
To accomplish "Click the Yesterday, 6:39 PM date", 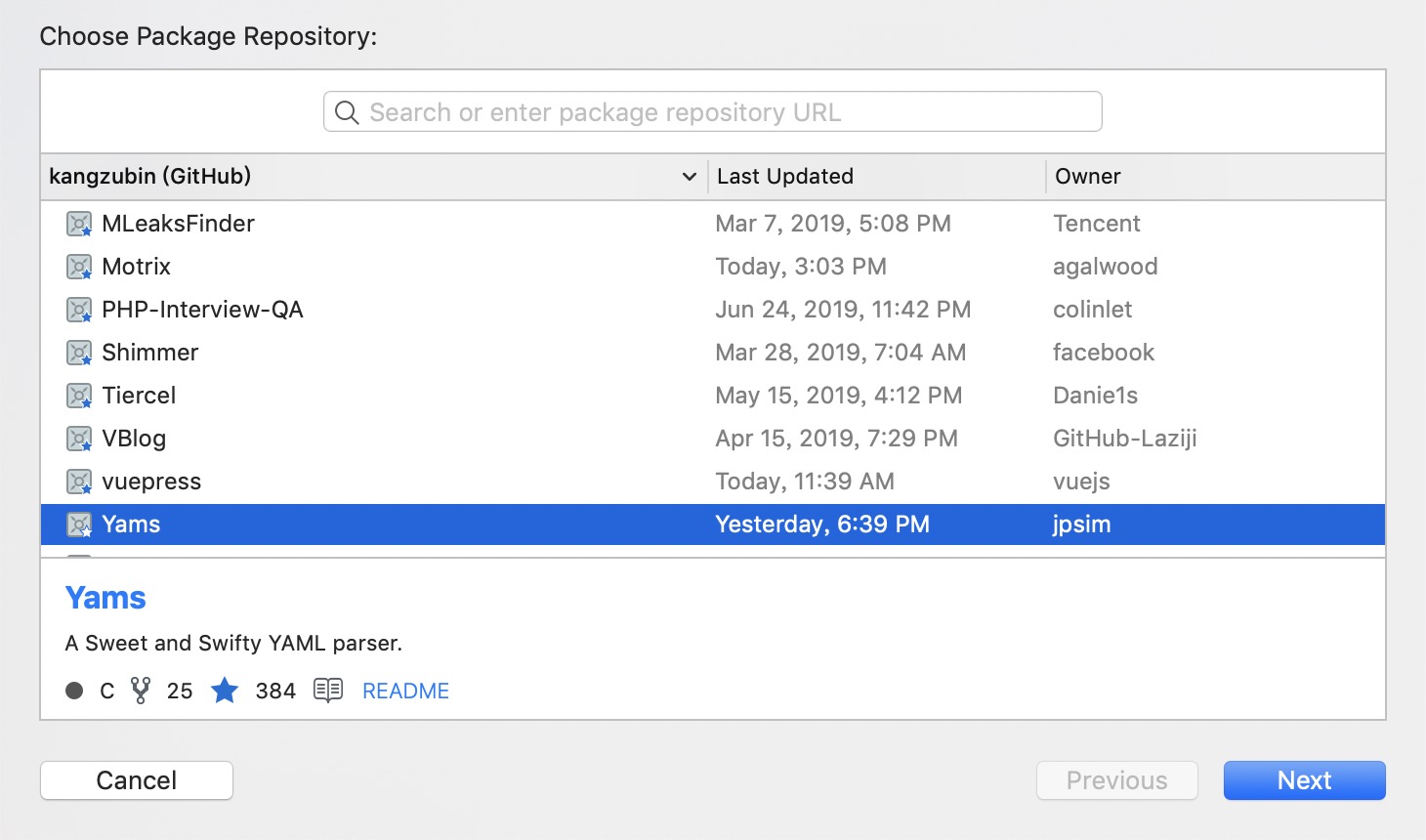I will point(822,525).
